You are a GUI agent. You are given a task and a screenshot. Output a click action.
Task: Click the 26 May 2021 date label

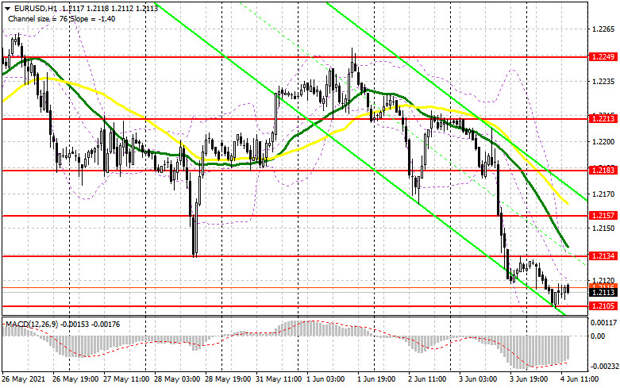tap(23, 379)
